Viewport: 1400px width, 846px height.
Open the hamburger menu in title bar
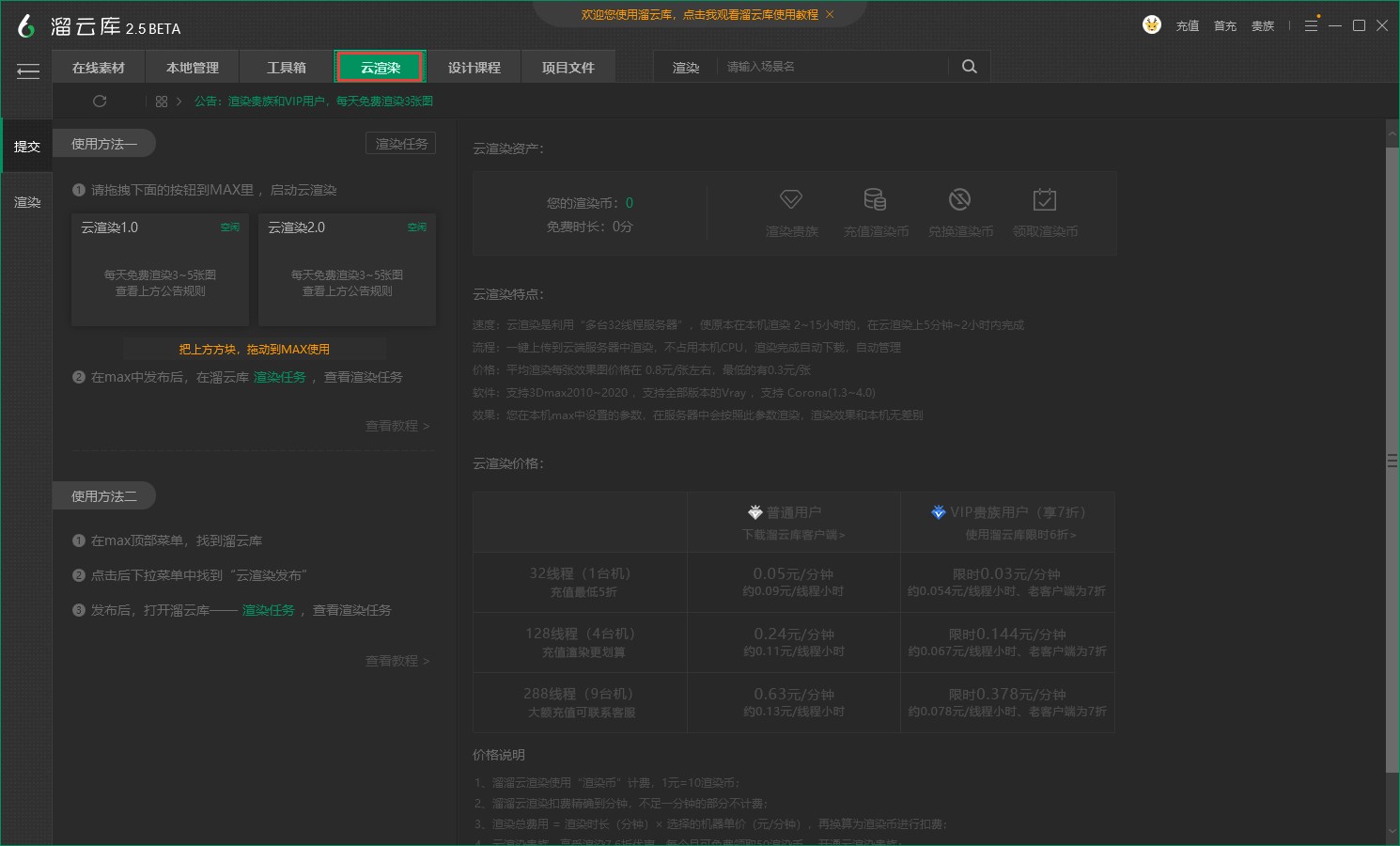pyautogui.click(x=1311, y=25)
